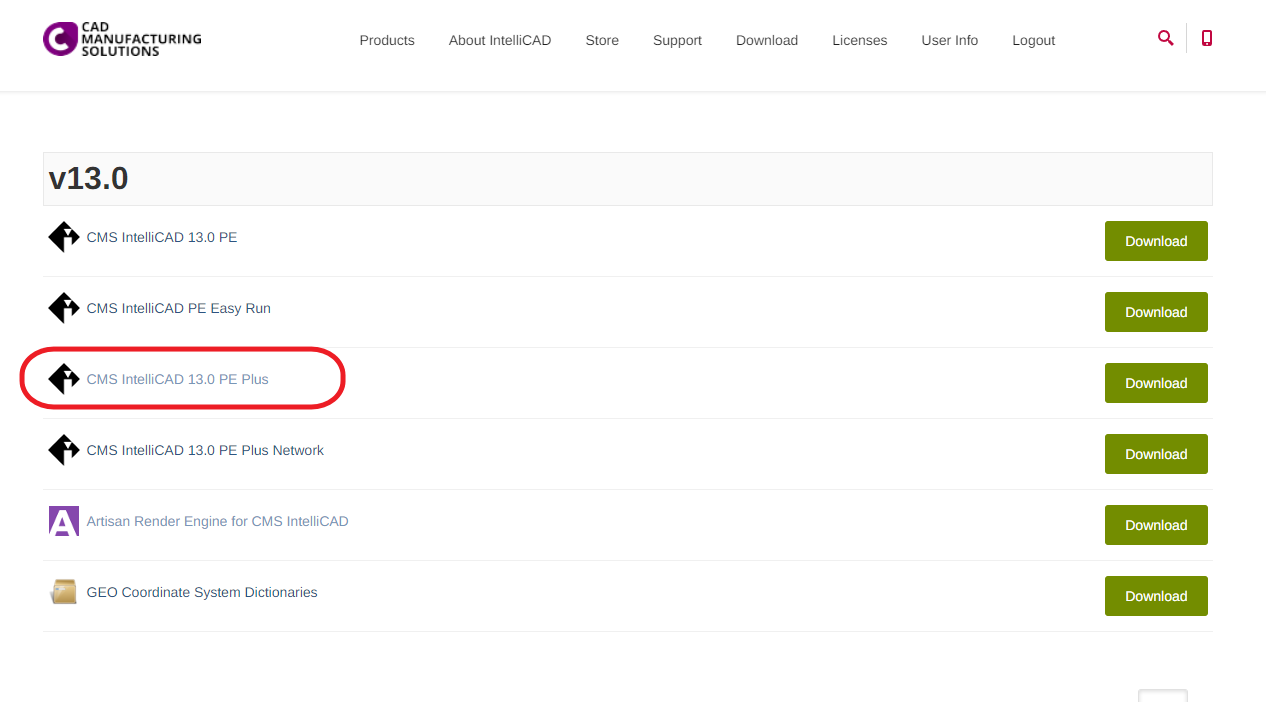
Task: Open Artisan Render Engine for CMS IntelliCAD link
Action: (218, 521)
